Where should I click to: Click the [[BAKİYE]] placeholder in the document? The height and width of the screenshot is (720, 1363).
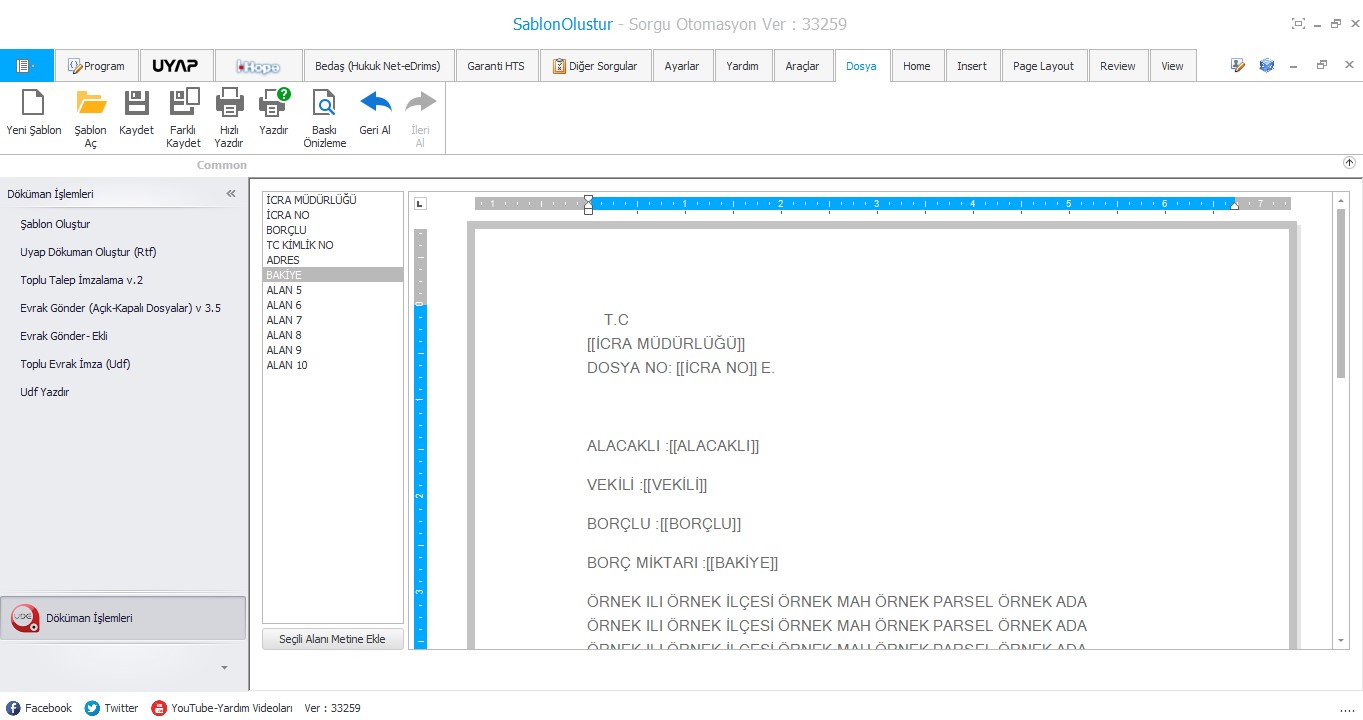[x=742, y=563]
